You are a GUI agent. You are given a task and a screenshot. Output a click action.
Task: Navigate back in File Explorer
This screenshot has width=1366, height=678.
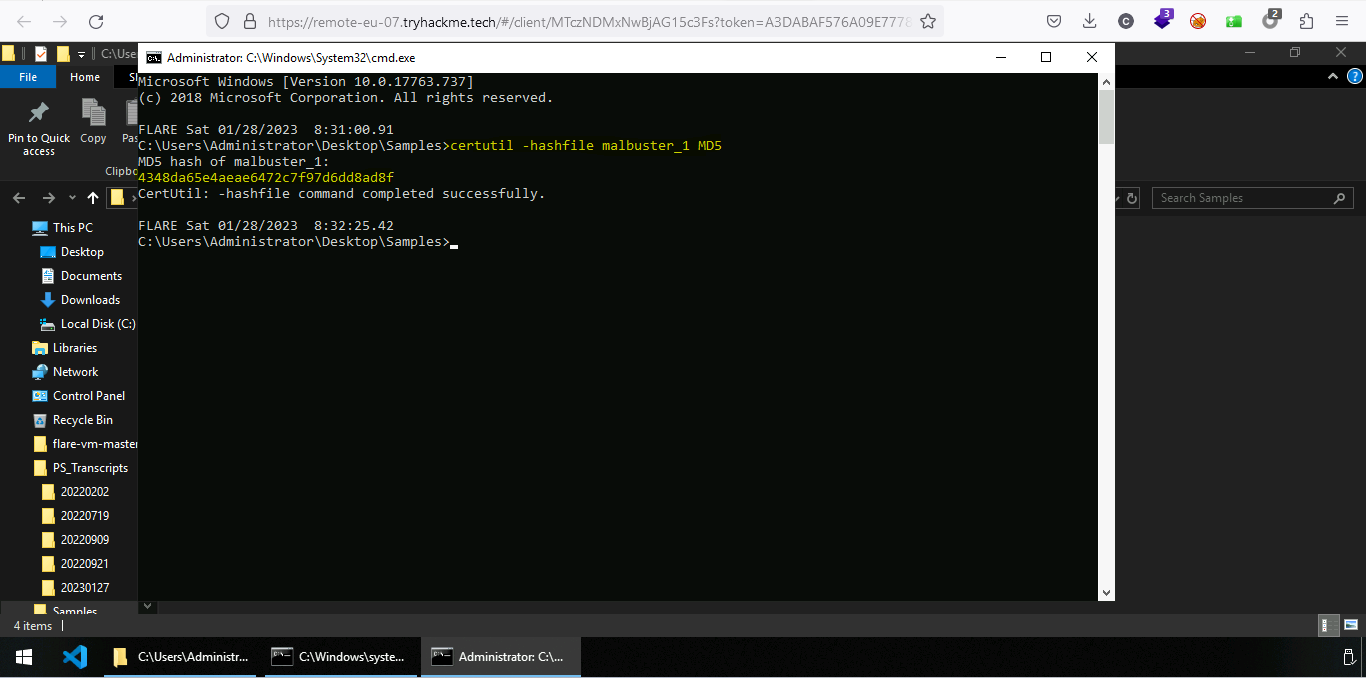pos(21,198)
